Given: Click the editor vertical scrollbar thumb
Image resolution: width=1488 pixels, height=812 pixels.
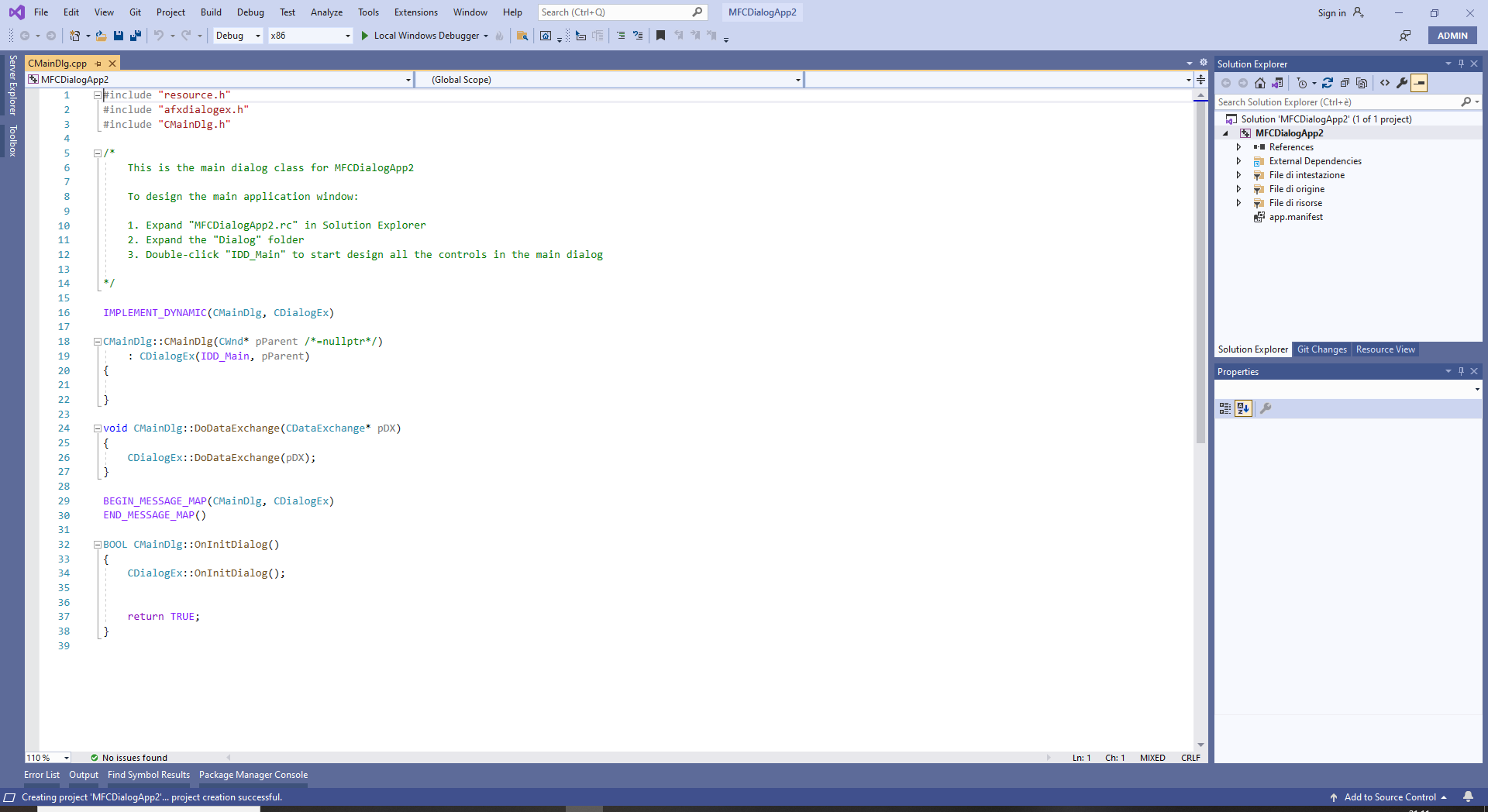Looking at the screenshot, I should tap(1200, 271).
